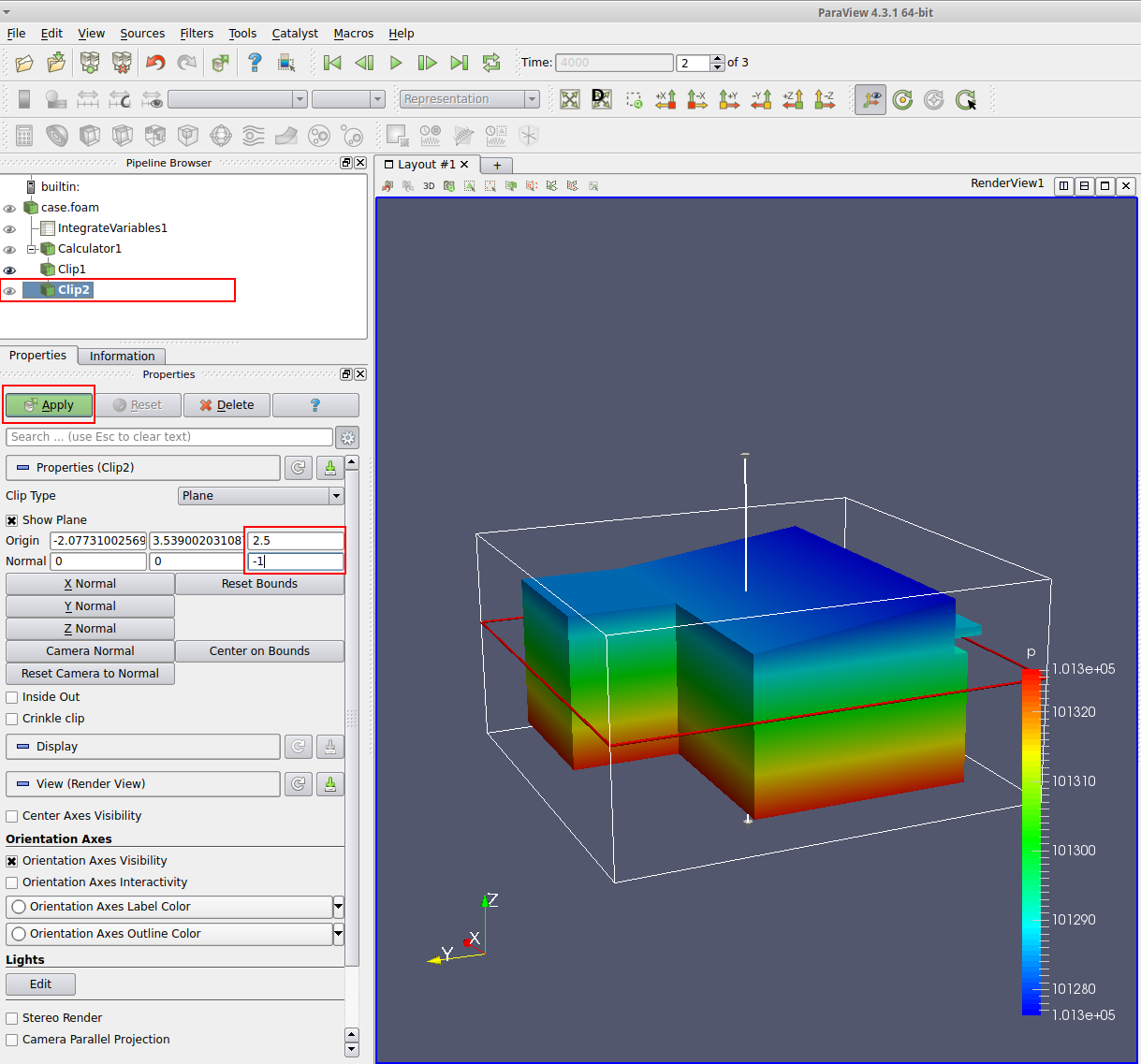Click the Open file folder icon
1141x1064 pixels.
(x=24, y=63)
